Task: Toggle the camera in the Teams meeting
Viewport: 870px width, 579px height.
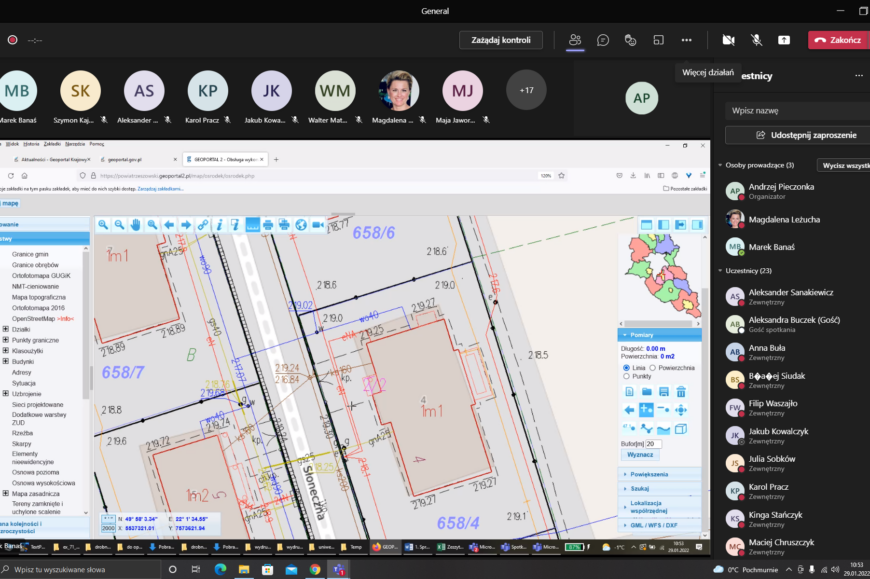Action: pyautogui.click(x=729, y=40)
